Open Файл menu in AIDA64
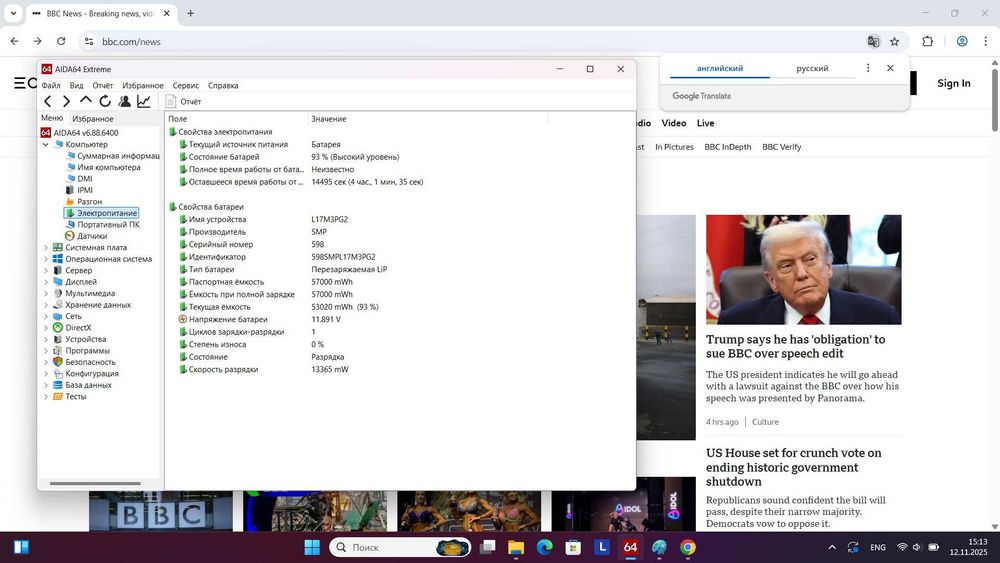 pos(51,85)
